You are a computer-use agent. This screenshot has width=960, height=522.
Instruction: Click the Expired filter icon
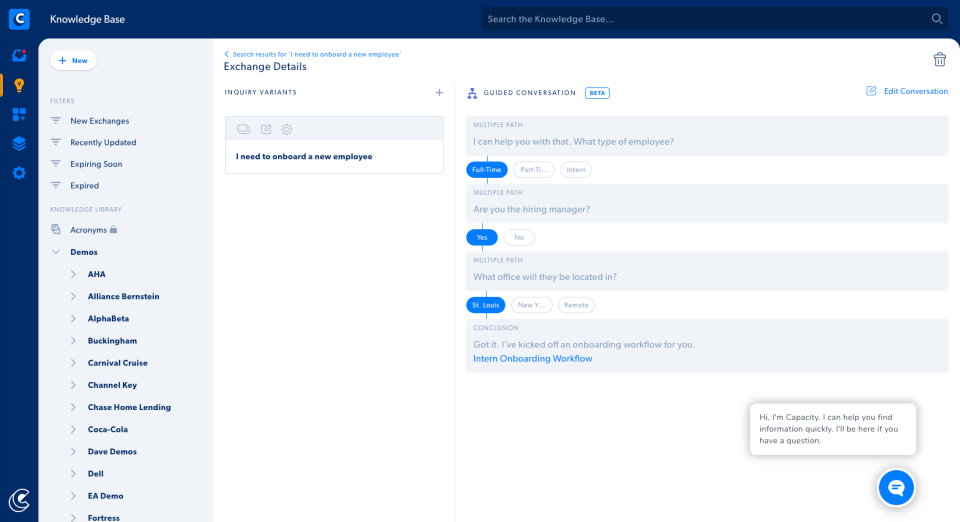pos(56,185)
